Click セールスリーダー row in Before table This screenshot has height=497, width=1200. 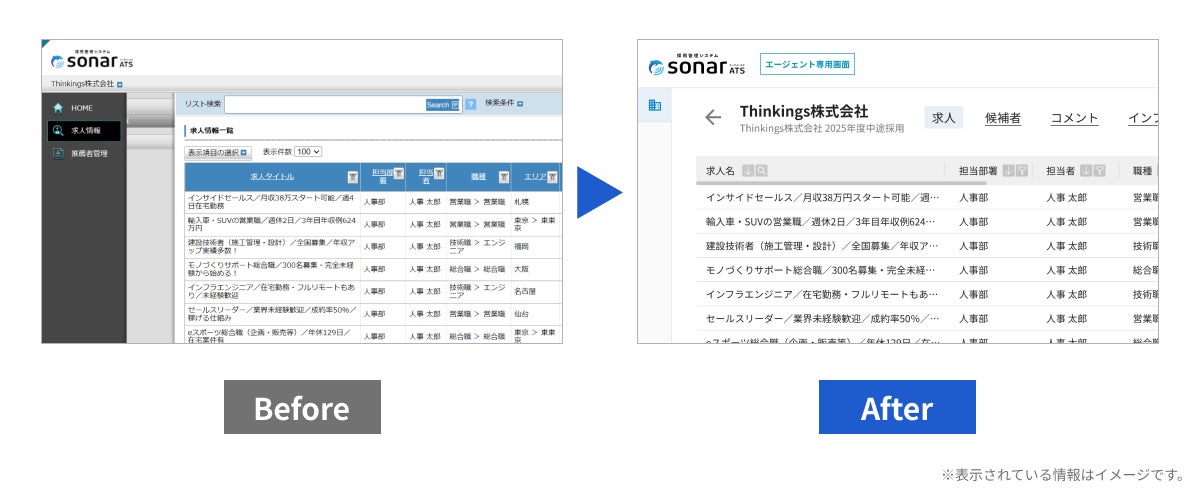point(373,313)
